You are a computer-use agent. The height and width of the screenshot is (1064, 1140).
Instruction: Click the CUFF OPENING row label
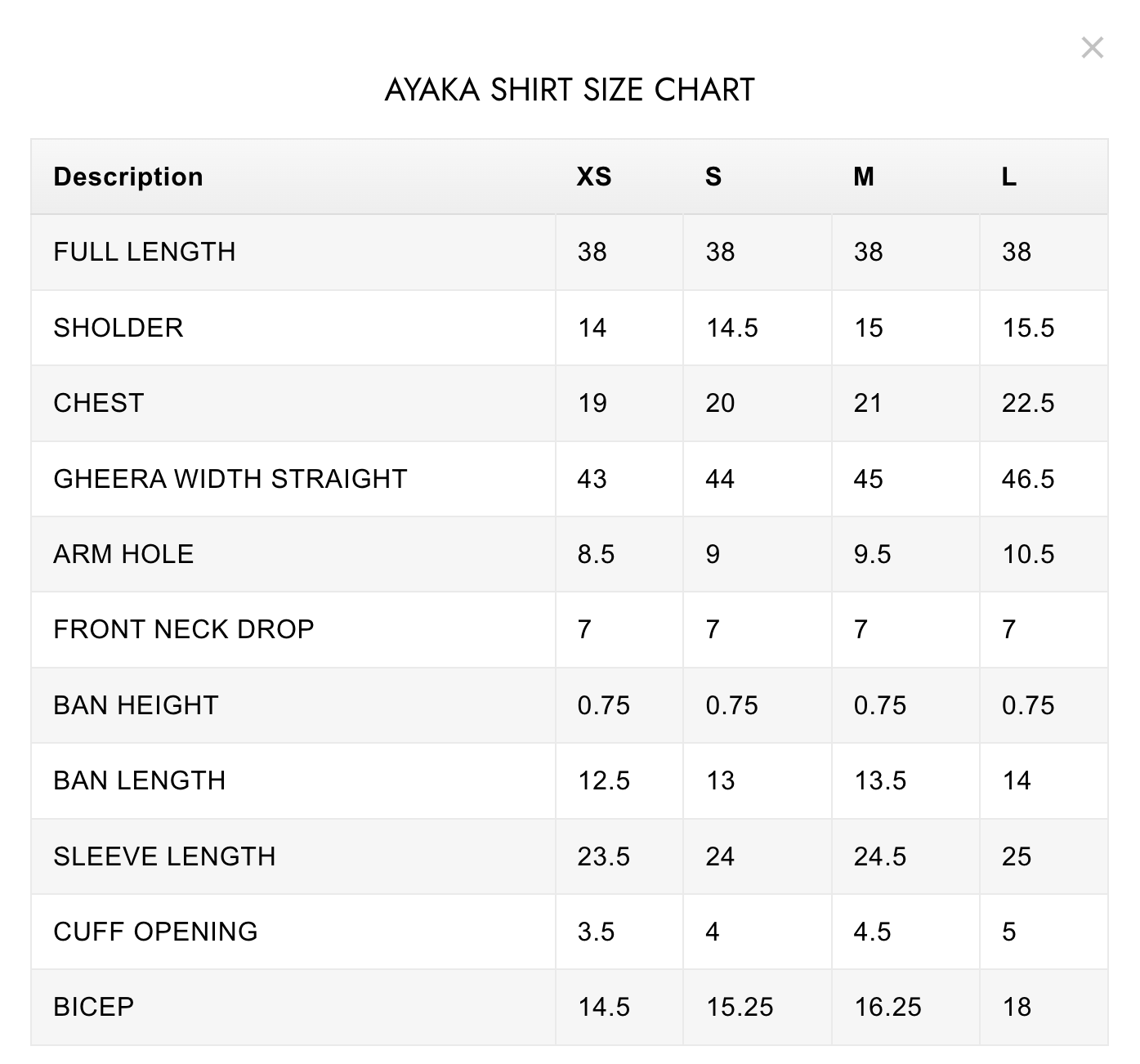(x=155, y=932)
